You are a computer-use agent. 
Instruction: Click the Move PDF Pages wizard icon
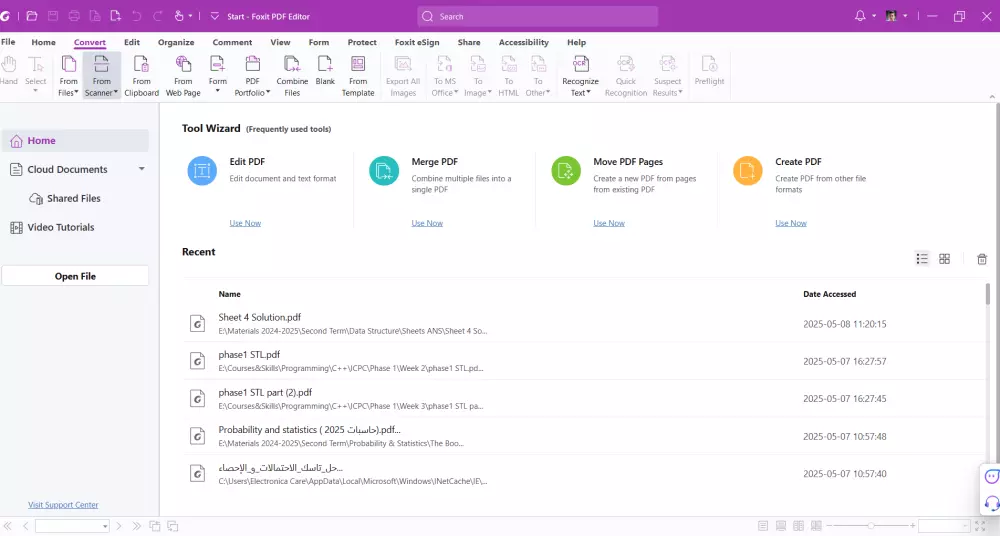566,171
